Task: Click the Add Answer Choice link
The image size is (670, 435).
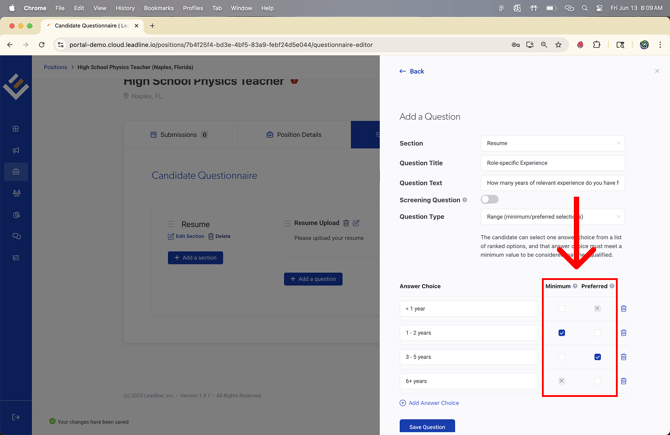Action: tap(430, 403)
